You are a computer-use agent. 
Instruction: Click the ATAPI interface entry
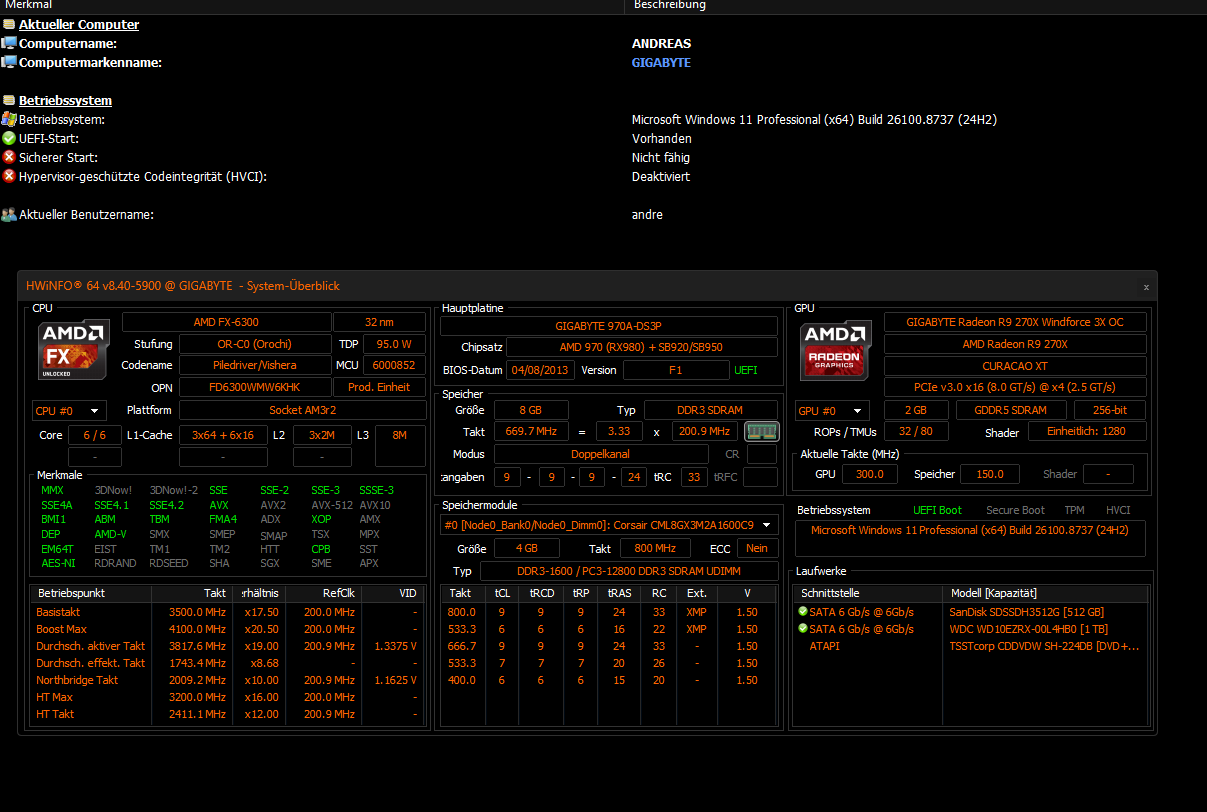[824, 646]
